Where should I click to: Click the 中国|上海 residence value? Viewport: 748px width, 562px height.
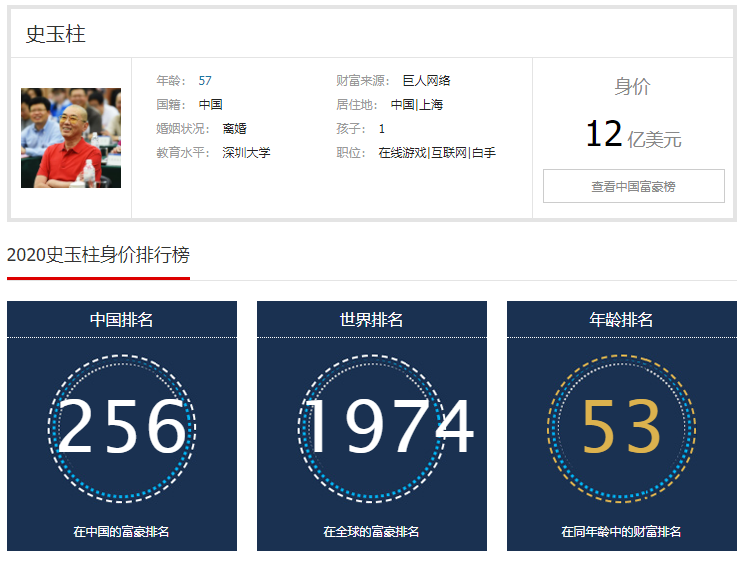click(x=416, y=104)
